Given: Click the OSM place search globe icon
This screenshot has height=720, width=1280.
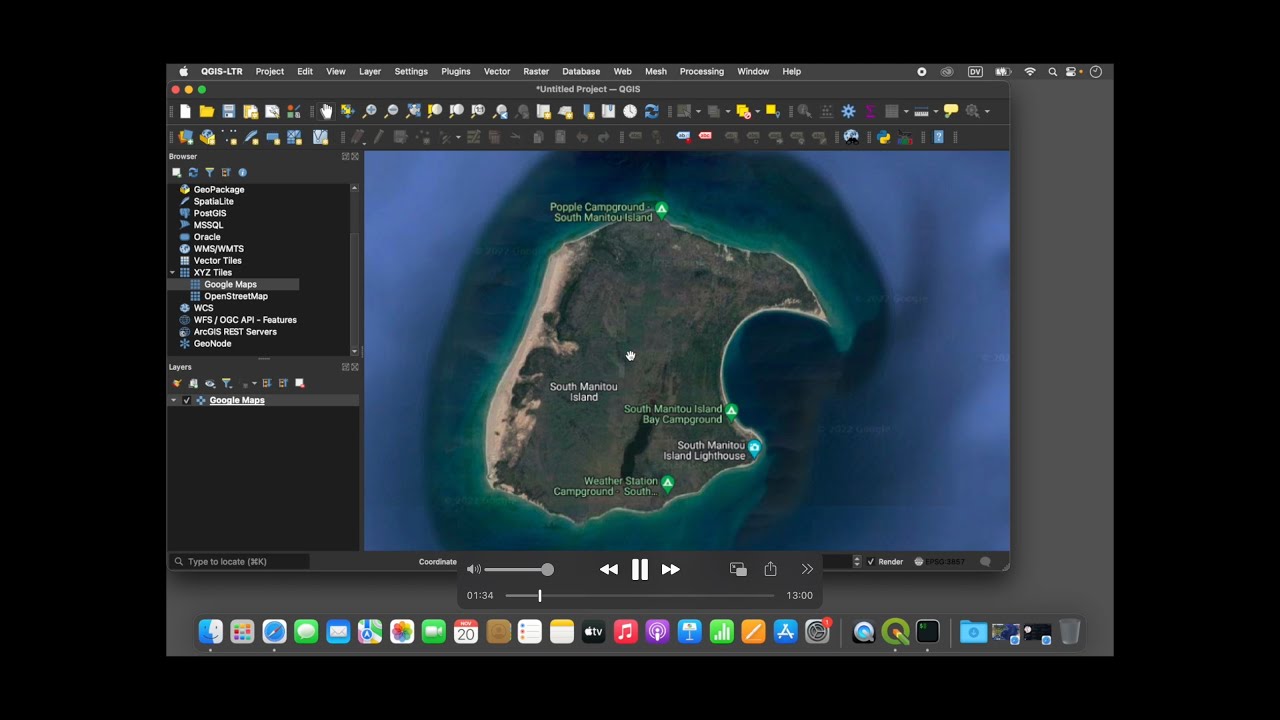Looking at the screenshot, I should click(x=851, y=137).
